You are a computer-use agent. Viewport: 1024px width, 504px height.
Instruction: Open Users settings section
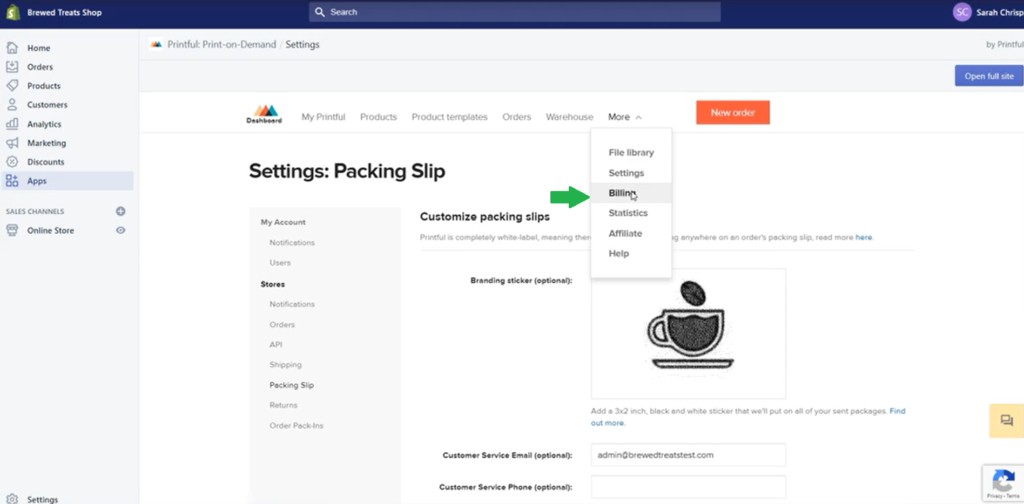point(280,263)
